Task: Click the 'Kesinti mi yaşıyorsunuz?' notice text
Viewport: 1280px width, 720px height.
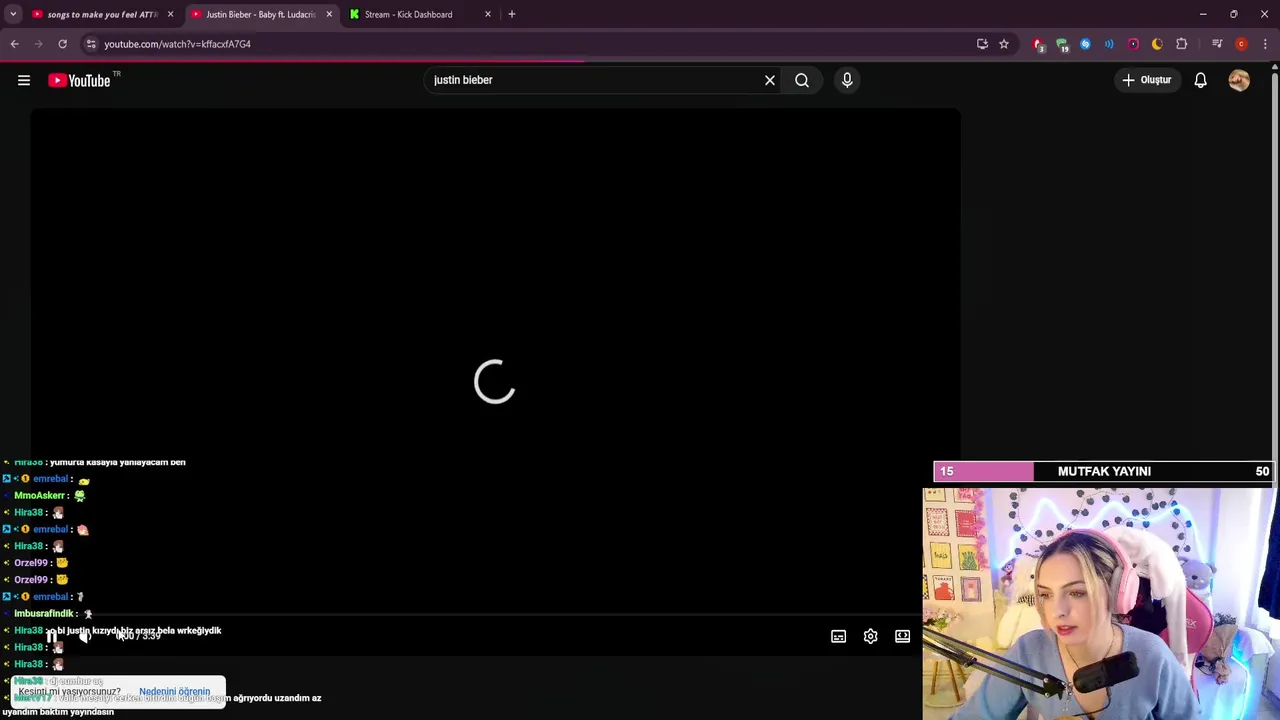Action: (x=69, y=691)
